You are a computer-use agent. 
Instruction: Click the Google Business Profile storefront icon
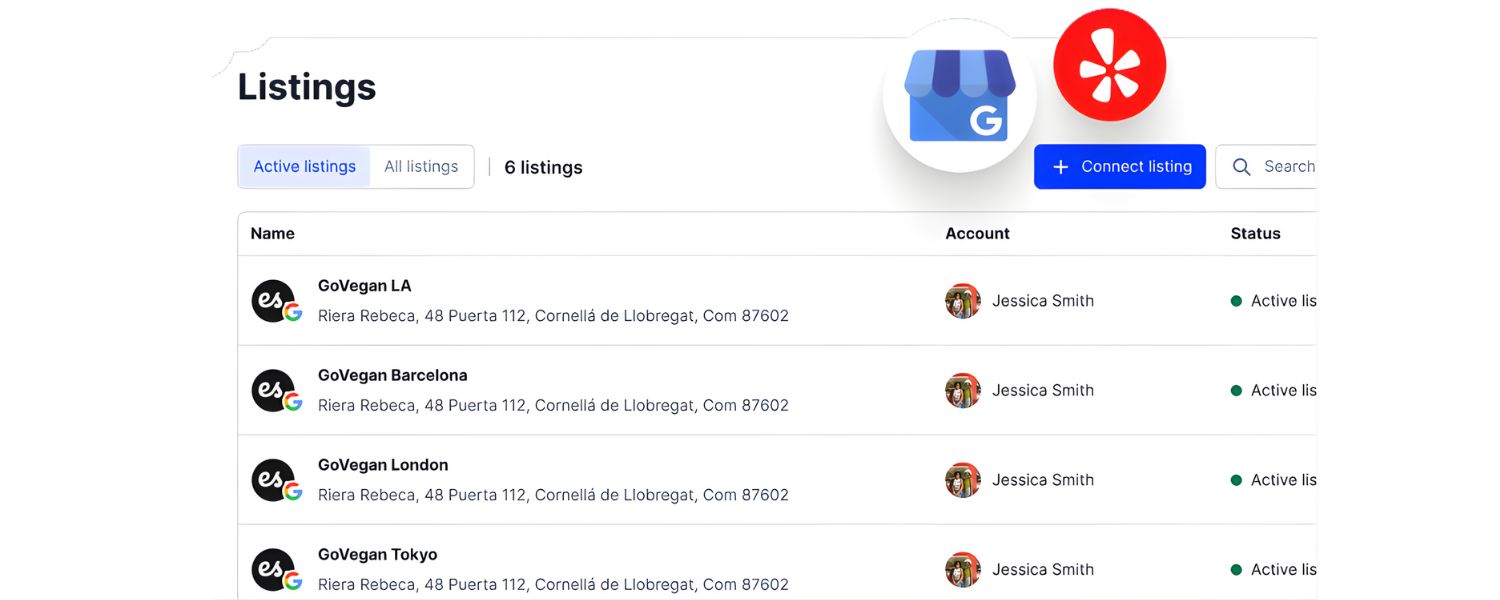(x=959, y=96)
